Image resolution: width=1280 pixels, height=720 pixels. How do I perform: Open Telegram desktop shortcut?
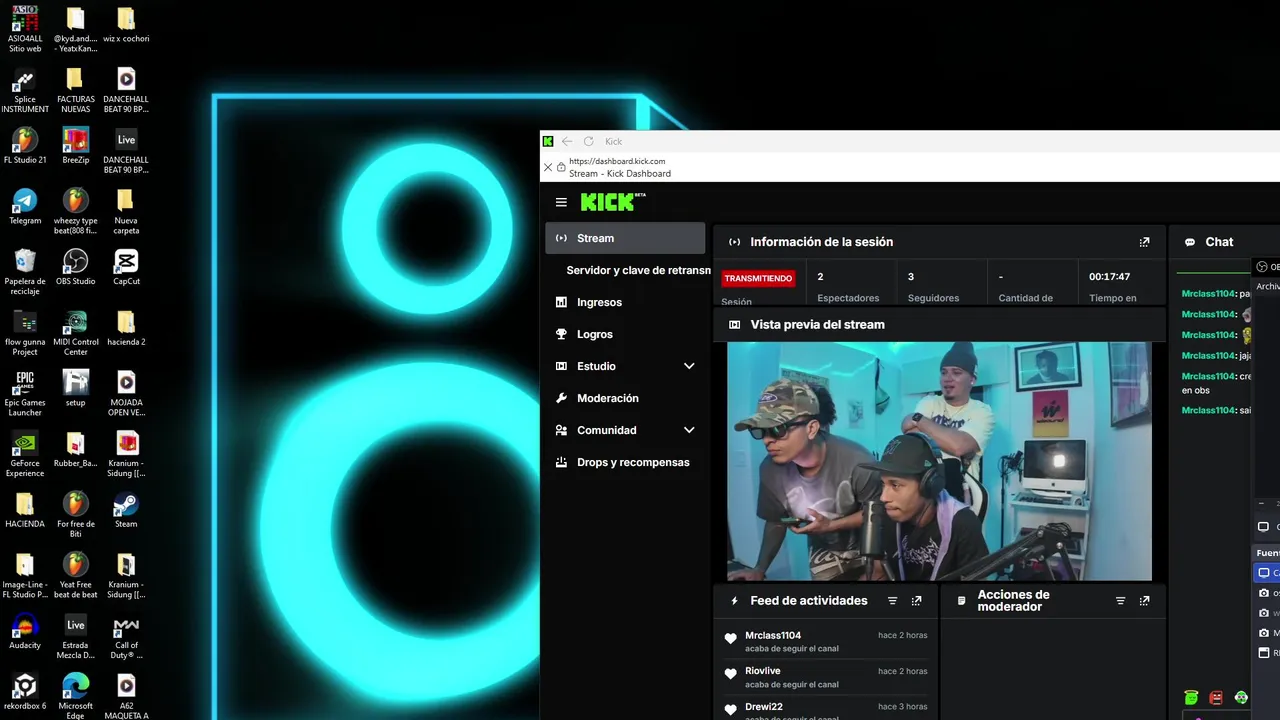[x=25, y=206]
